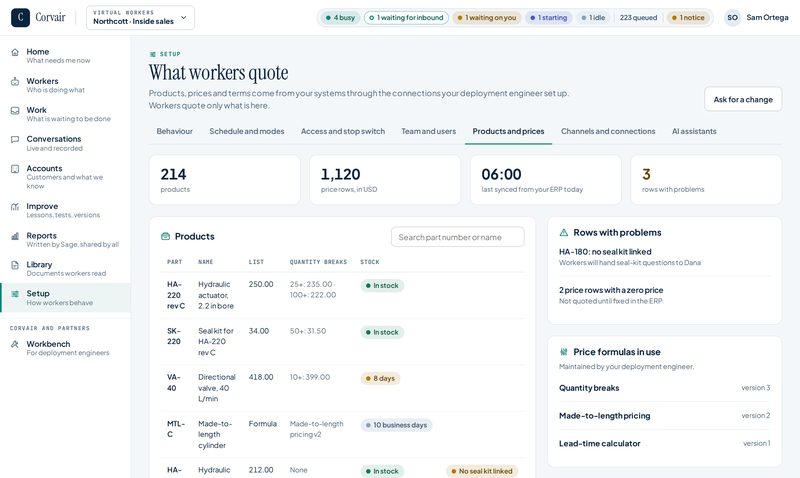Viewport: 800px width, 478px height.
Task: Open the Home sidebar icon
Action: (15, 52)
